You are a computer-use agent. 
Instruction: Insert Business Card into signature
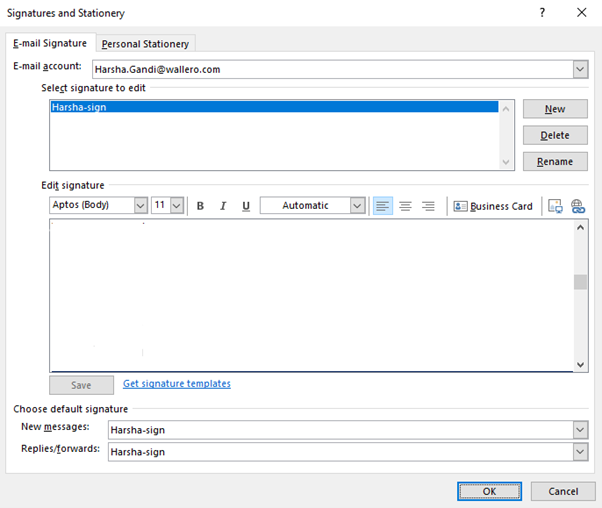pyautogui.click(x=493, y=206)
